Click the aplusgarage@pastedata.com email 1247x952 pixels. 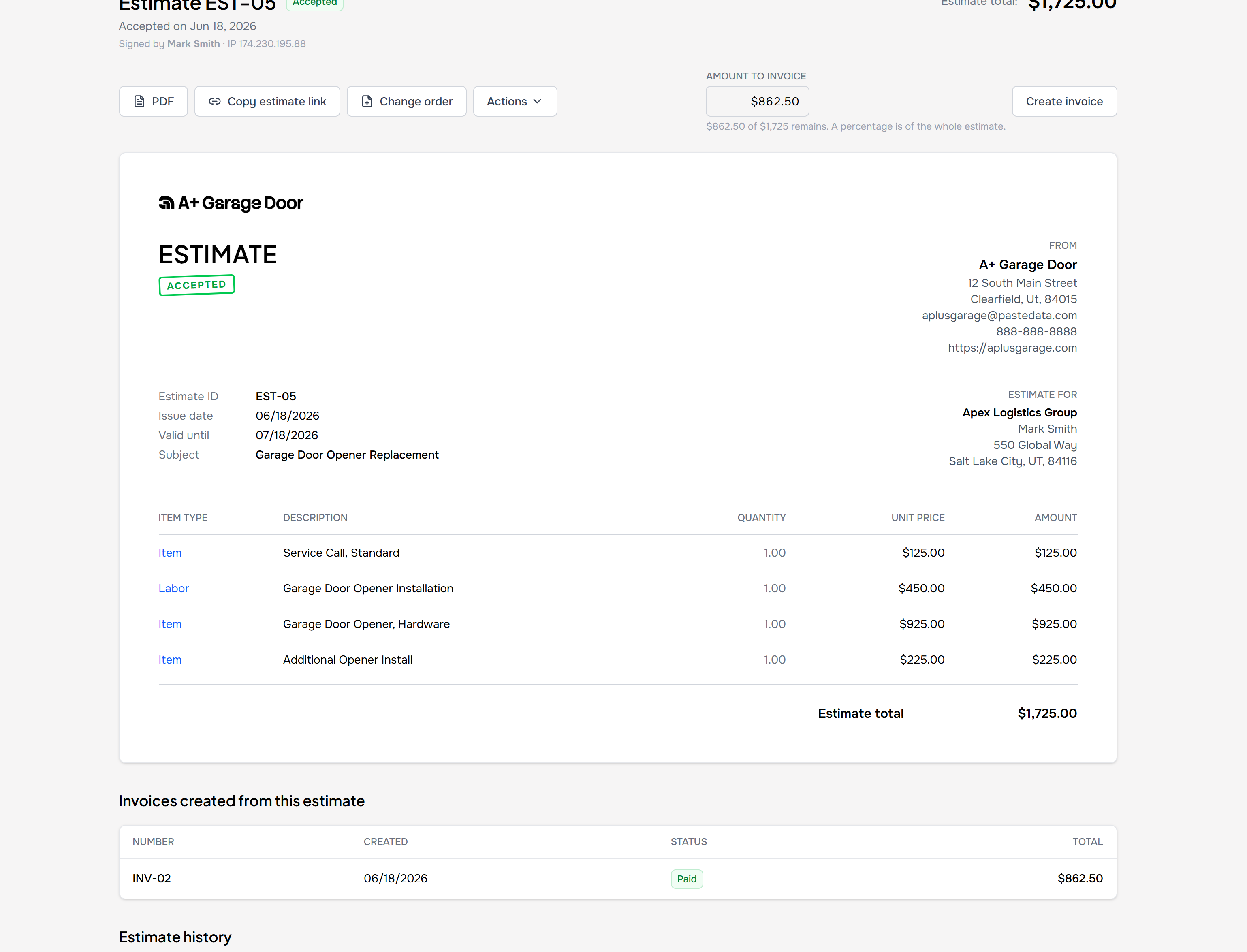coord(999,315)
